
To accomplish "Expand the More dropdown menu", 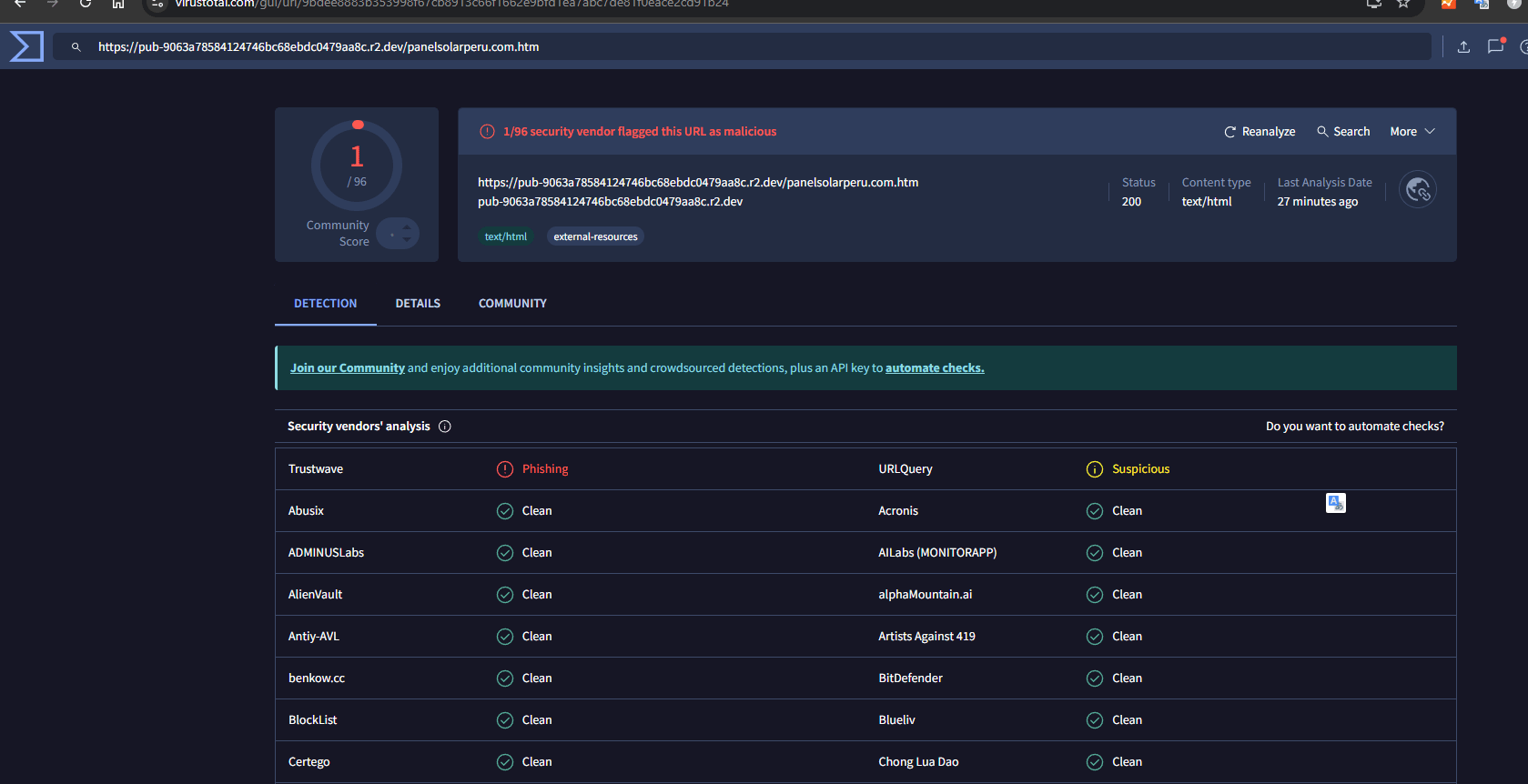I will (x=1412, y=132).
